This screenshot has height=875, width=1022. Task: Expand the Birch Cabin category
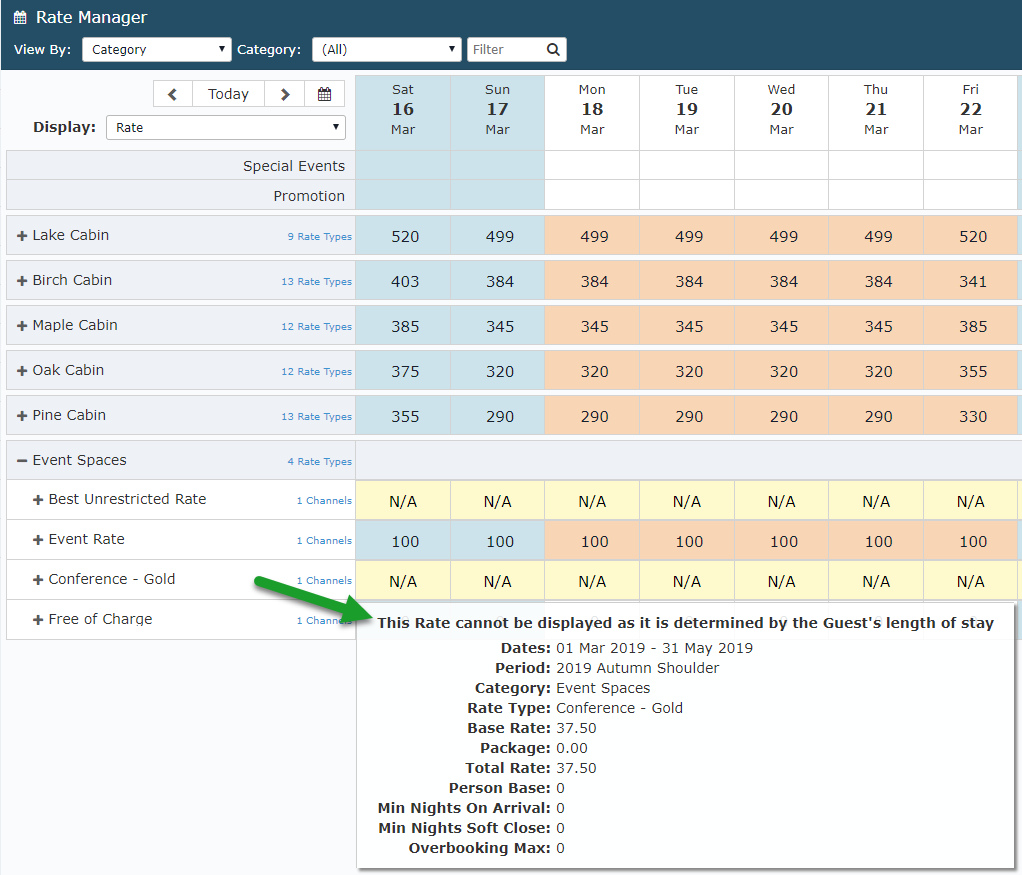point(22,281)
